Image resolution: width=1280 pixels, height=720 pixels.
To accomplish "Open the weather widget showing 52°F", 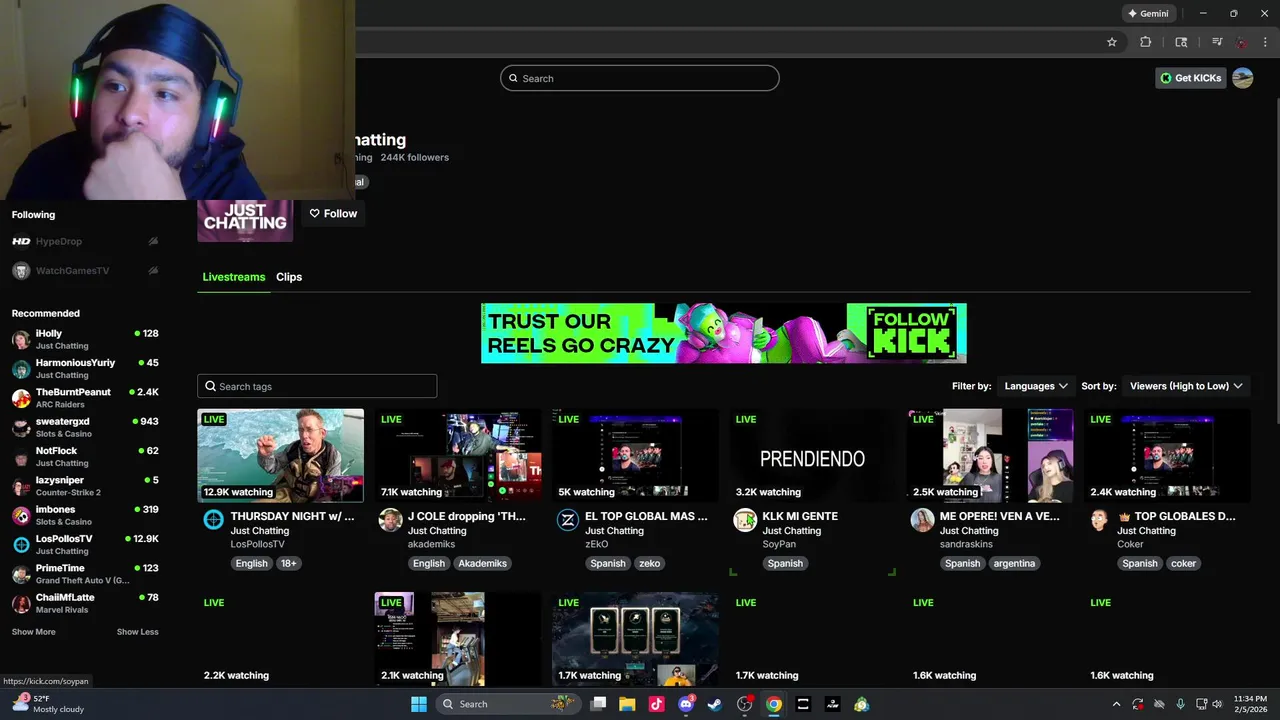I will [48, 704].
